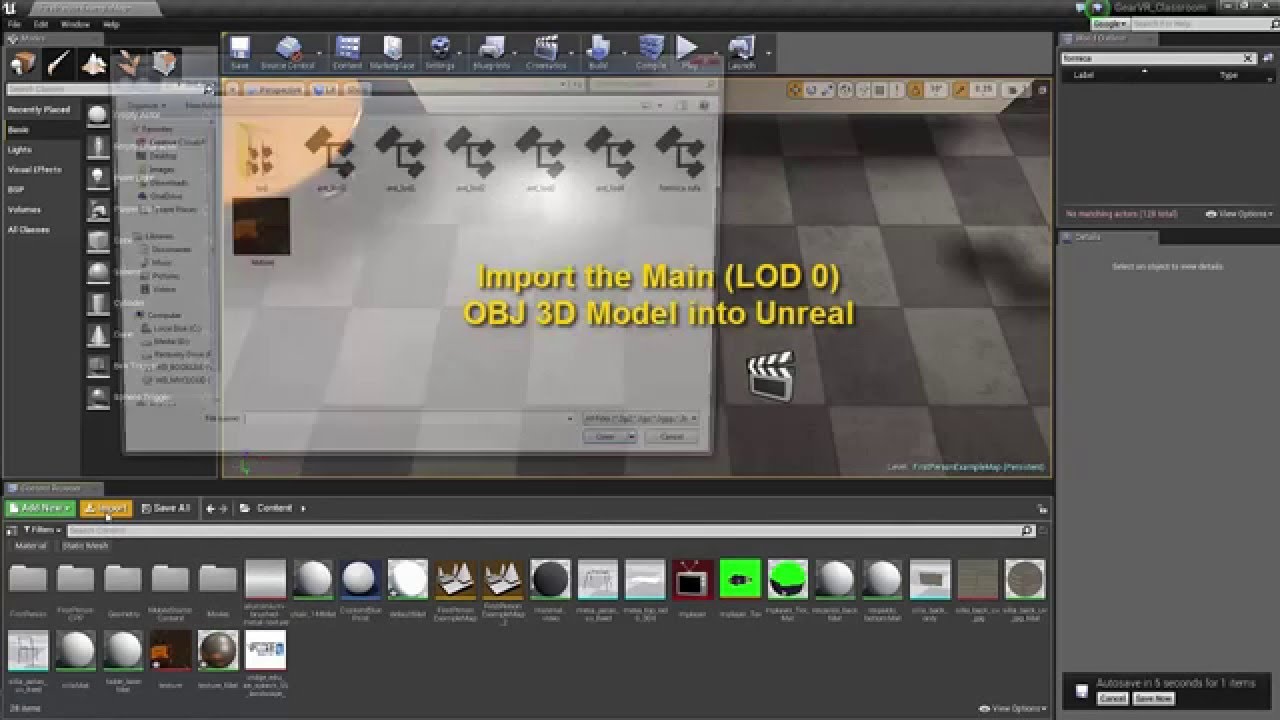Click the Save toolbar icon
The height and width of the screenshot is (720, 1280).
[x=240, y=52]
